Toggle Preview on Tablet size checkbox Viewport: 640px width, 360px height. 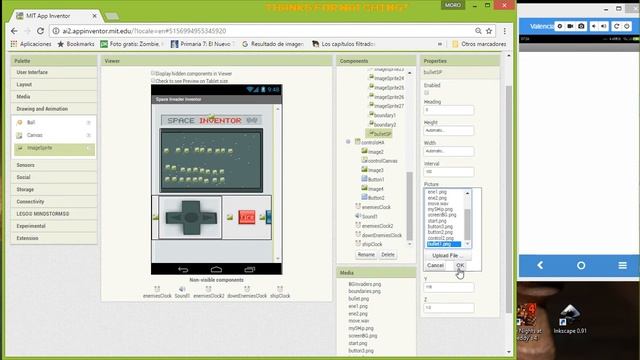click(153, 80)
